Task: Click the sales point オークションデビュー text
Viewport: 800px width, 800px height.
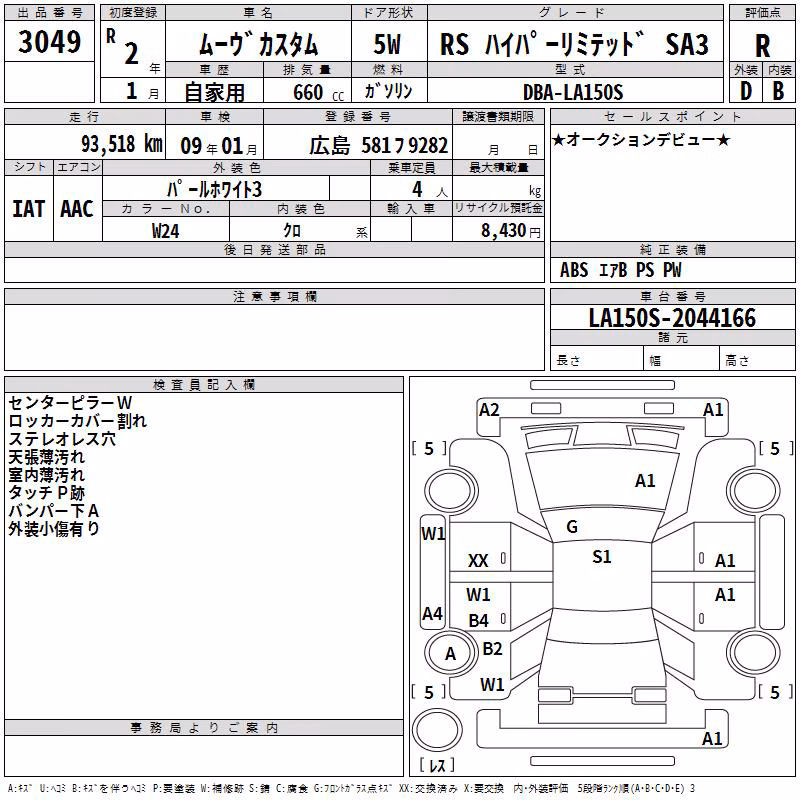Action: (641, 140)
